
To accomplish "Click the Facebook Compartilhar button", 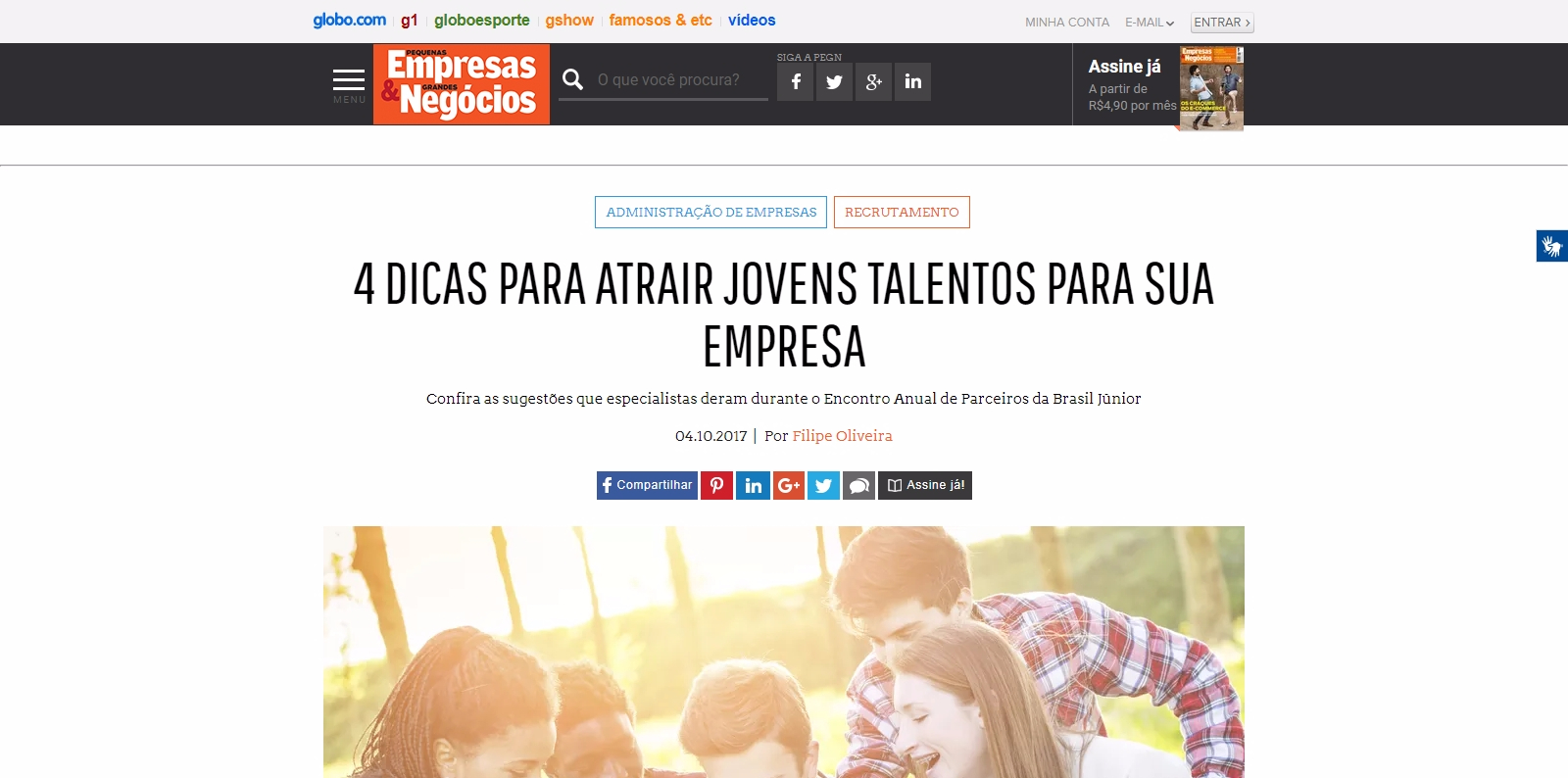I will pyautogui.click(x=647, y=485).
